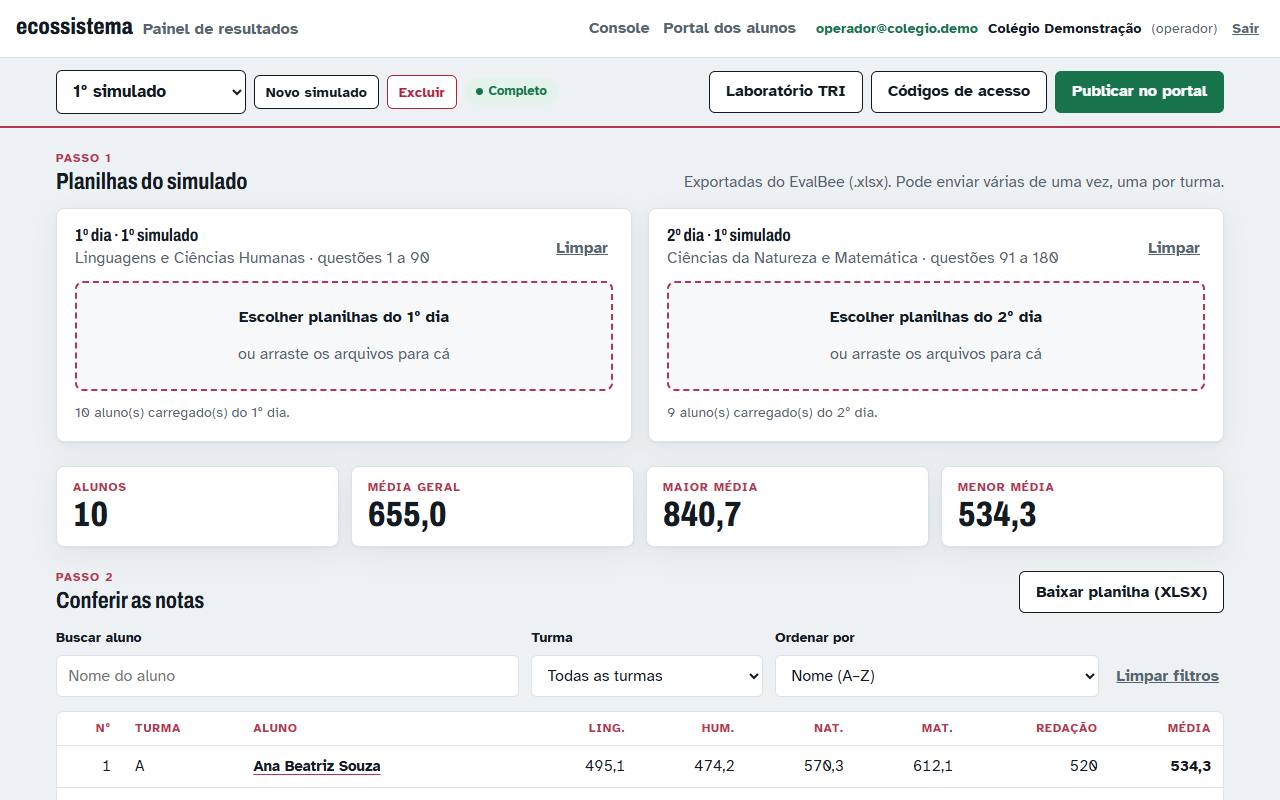Click the MÉDIA GERAL value 655,0

(407, 514)
